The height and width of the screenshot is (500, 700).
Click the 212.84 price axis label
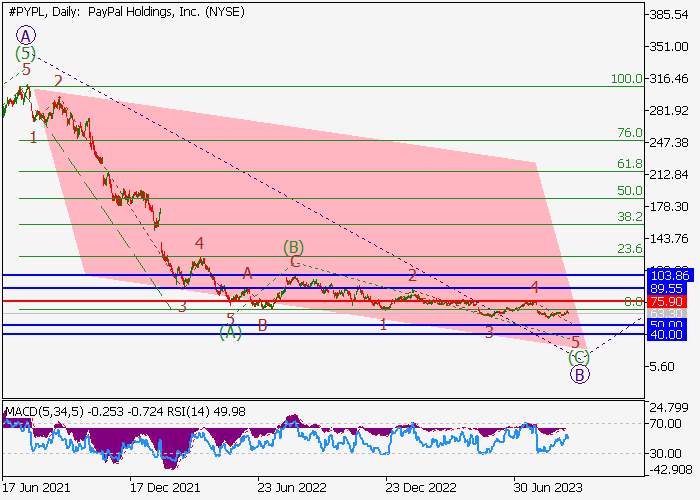point(669,175)
